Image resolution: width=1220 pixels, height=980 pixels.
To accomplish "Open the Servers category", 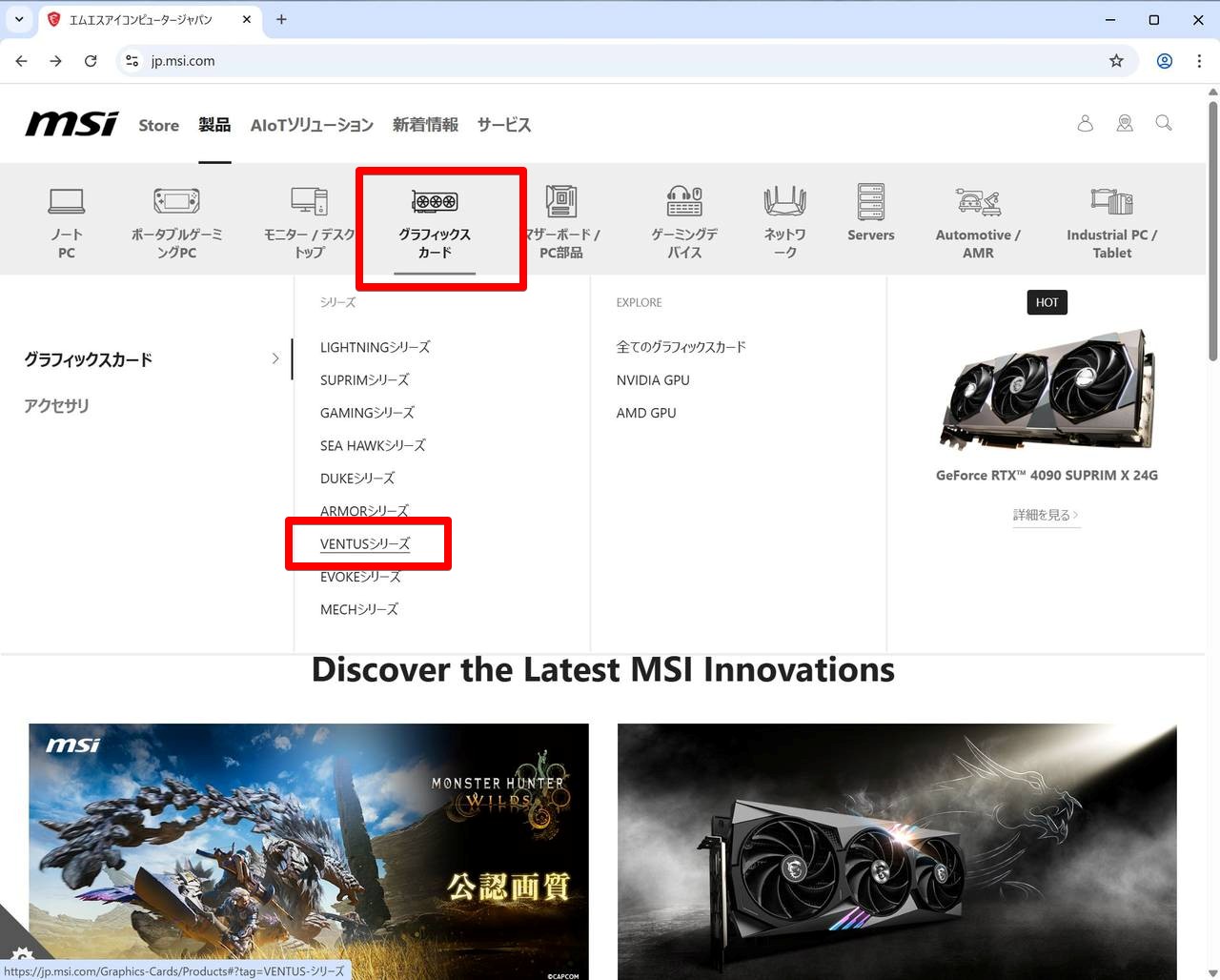I will click(x=870, y=214).
